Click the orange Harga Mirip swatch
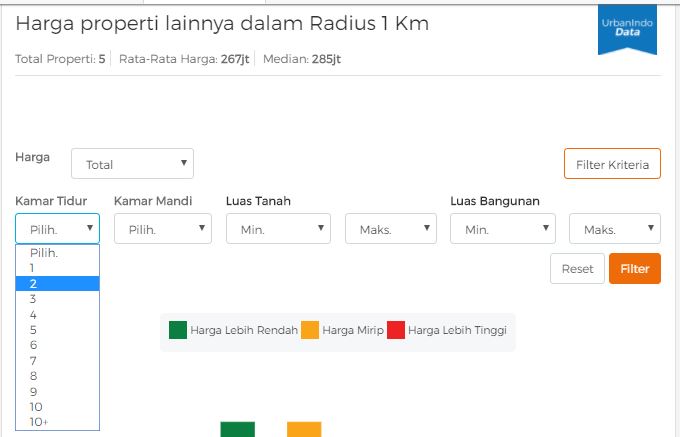 [310, 330]
